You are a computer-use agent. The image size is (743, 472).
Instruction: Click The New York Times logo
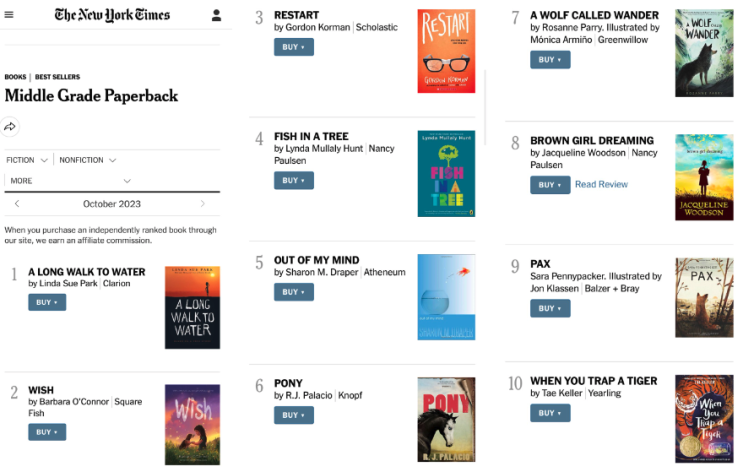(x=112, y=15)
